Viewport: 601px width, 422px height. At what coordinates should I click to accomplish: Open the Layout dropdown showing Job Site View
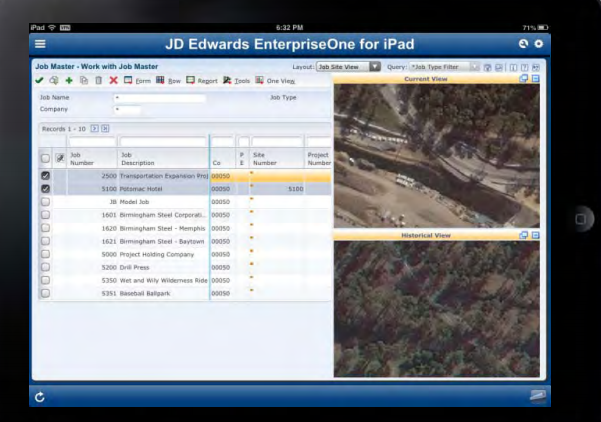[348, 67]
